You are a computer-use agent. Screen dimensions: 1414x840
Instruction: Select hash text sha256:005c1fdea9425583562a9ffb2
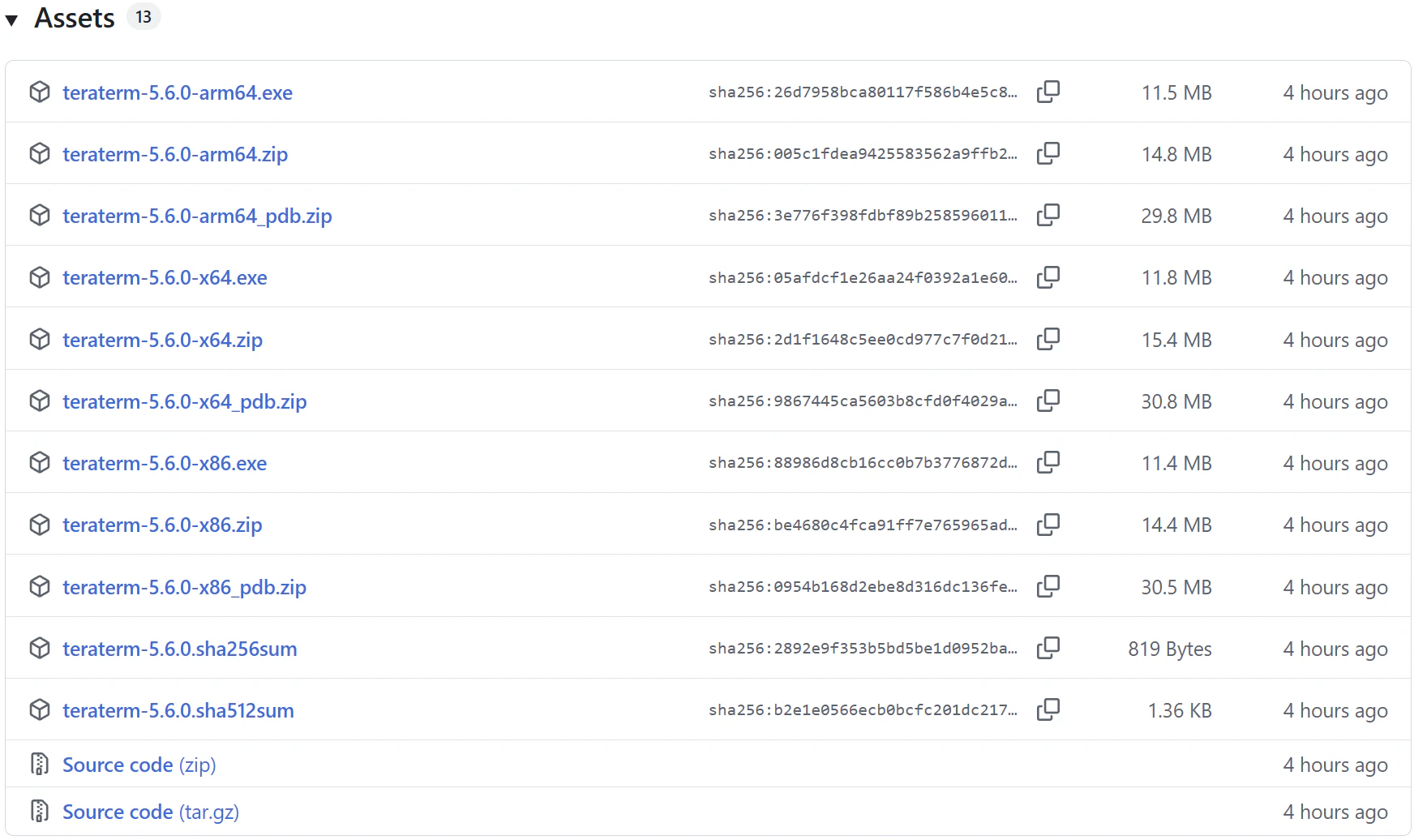click(863, 154)
